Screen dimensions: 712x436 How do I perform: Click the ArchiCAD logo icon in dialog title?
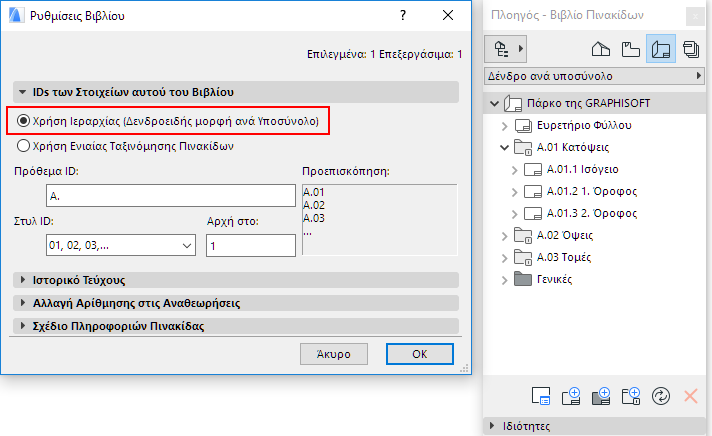[x=15, y=15]
